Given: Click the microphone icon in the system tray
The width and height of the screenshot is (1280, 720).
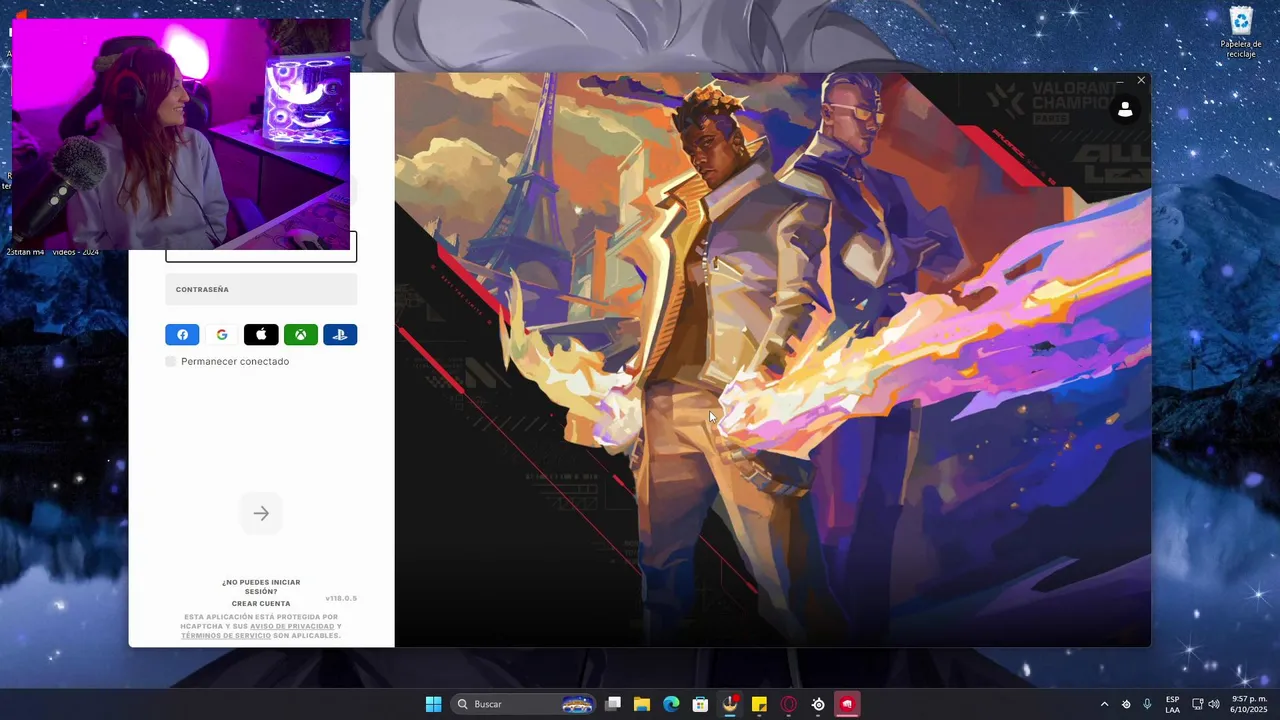Looking at the screenshot, I should pos(1147,704).
